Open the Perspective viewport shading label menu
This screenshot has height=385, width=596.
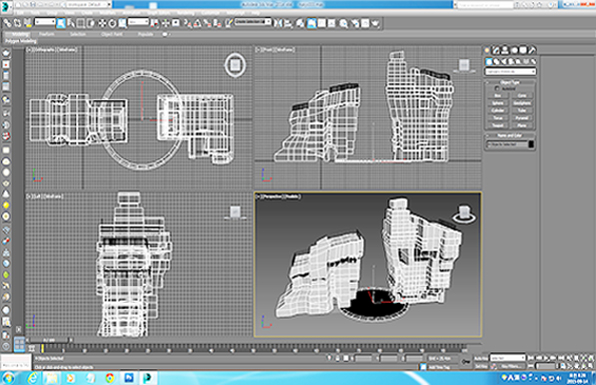[x=291, y=196]
